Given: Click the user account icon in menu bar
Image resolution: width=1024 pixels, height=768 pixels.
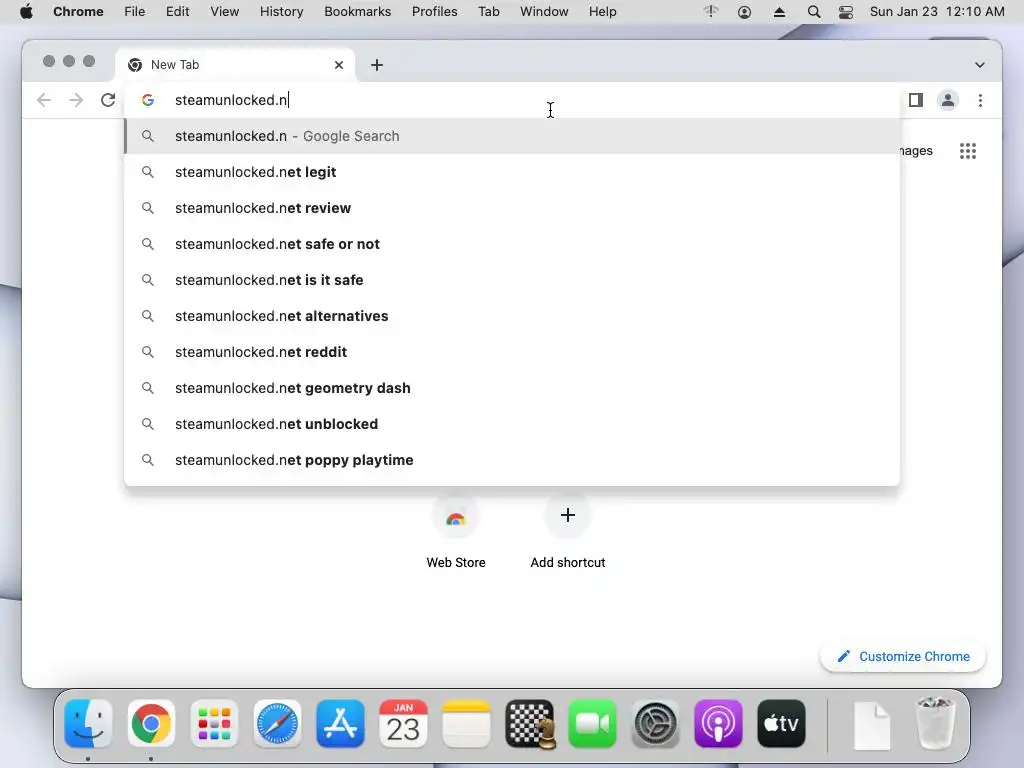Looking at the screenshot, I should [744, 12].
